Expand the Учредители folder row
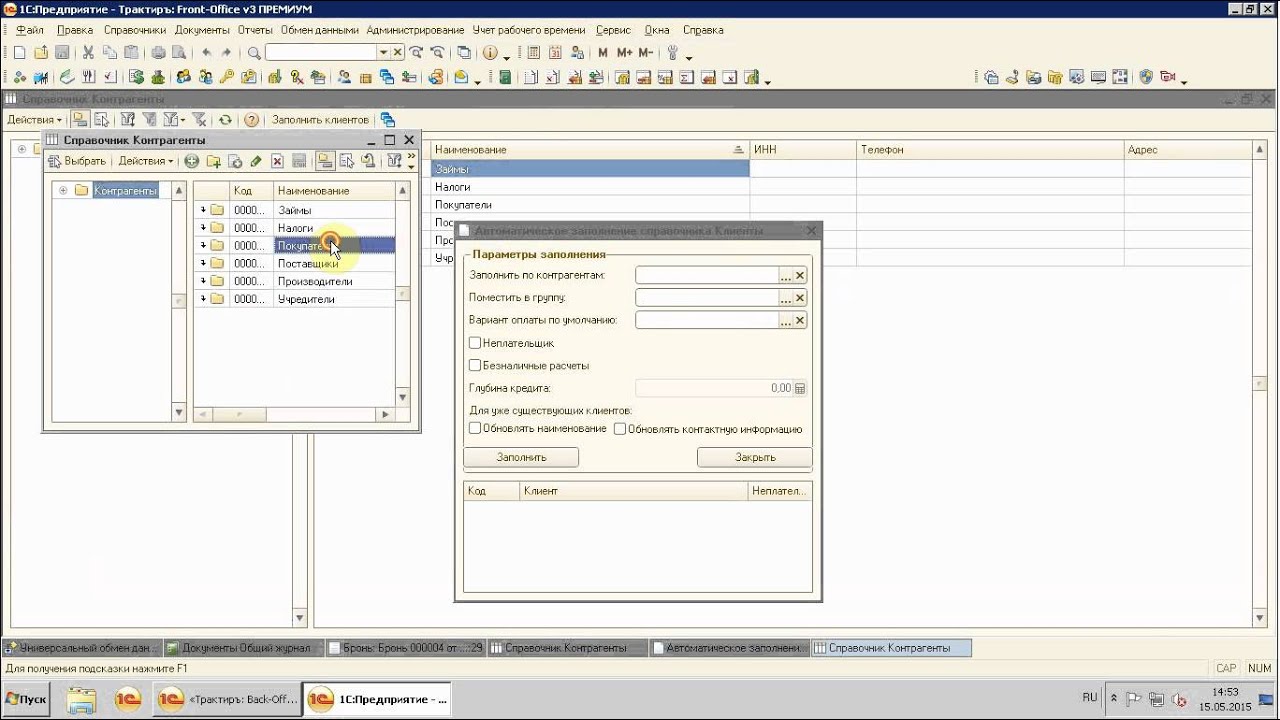The image size is (1280, 720). click(203, 299)
